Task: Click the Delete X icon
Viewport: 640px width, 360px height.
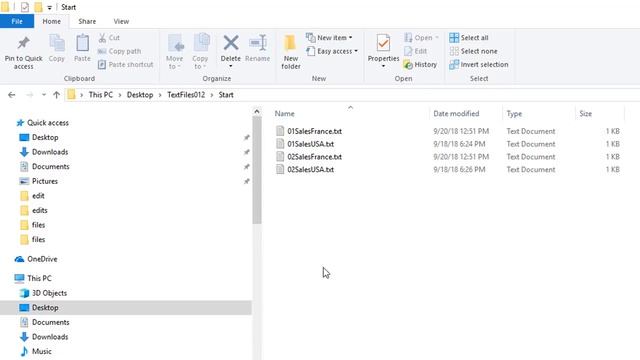Action: pos(231,43)
